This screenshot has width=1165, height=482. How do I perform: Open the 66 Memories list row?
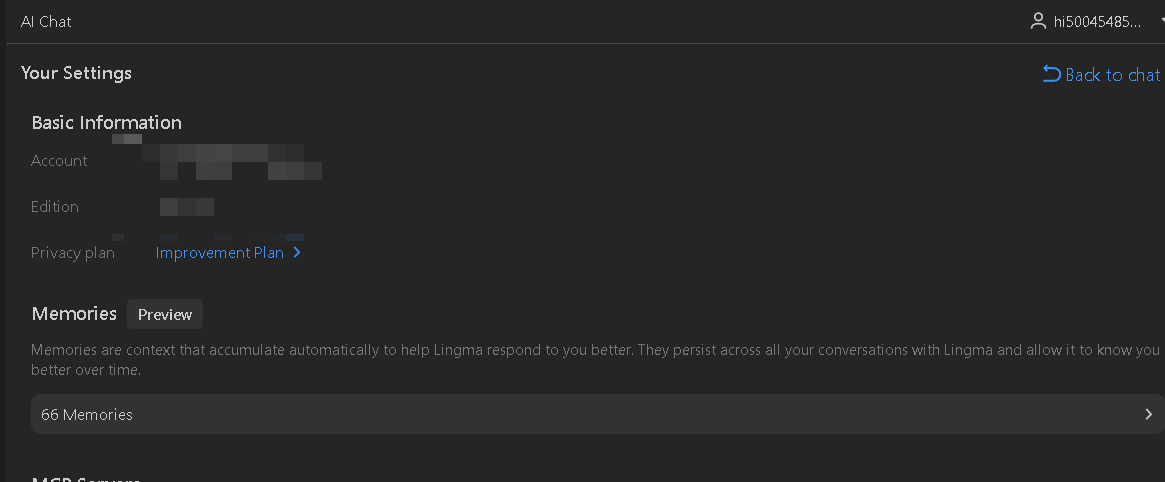point(597,414)
